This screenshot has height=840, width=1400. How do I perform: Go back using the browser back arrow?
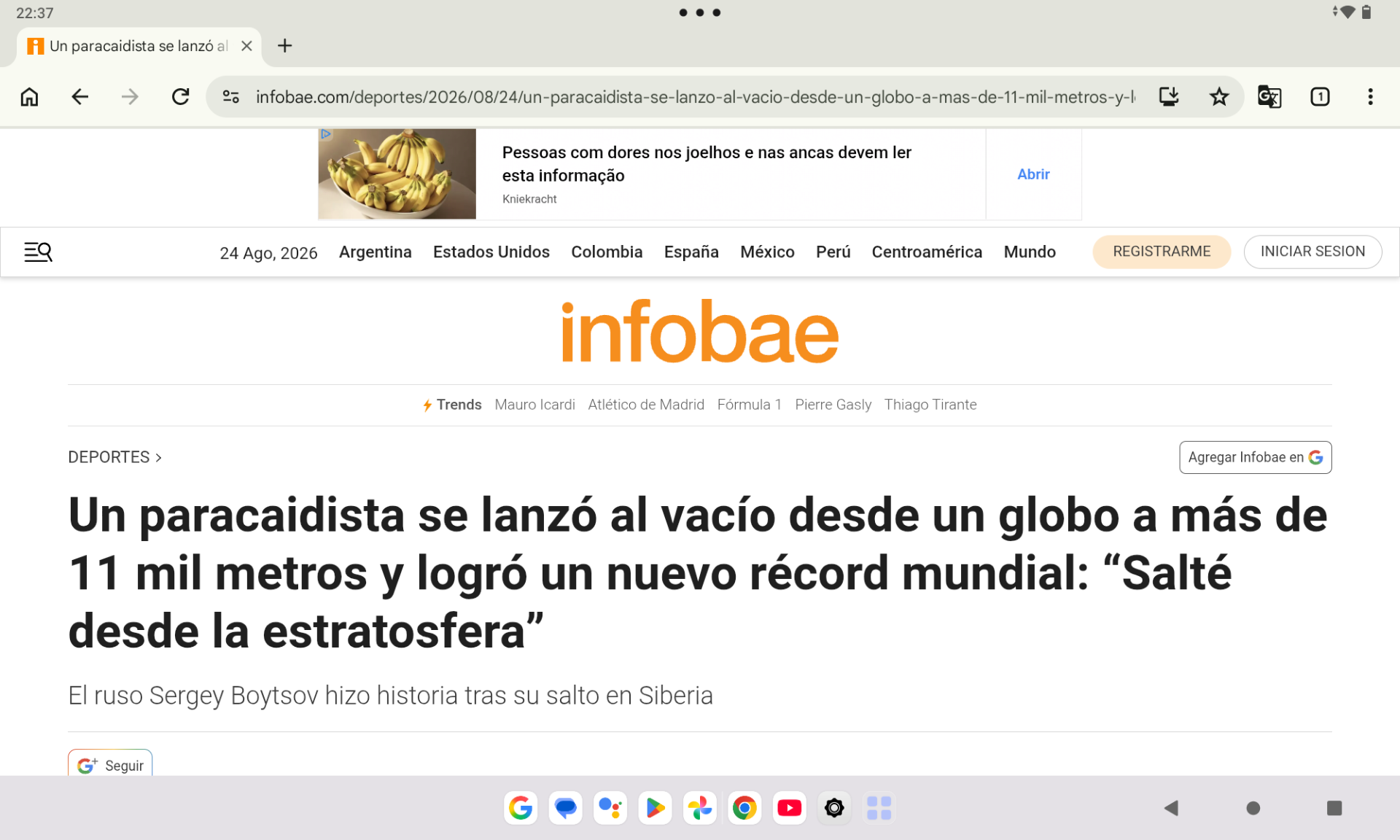pyautogui.click(x=79, y=96)
